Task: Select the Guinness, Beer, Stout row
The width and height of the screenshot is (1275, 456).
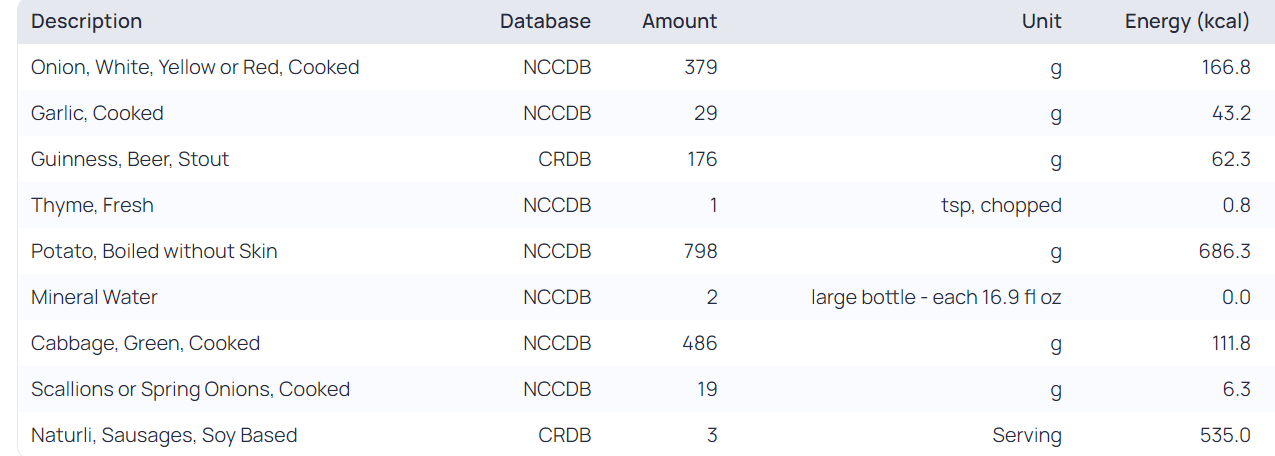Action: (x=130, y=159)
